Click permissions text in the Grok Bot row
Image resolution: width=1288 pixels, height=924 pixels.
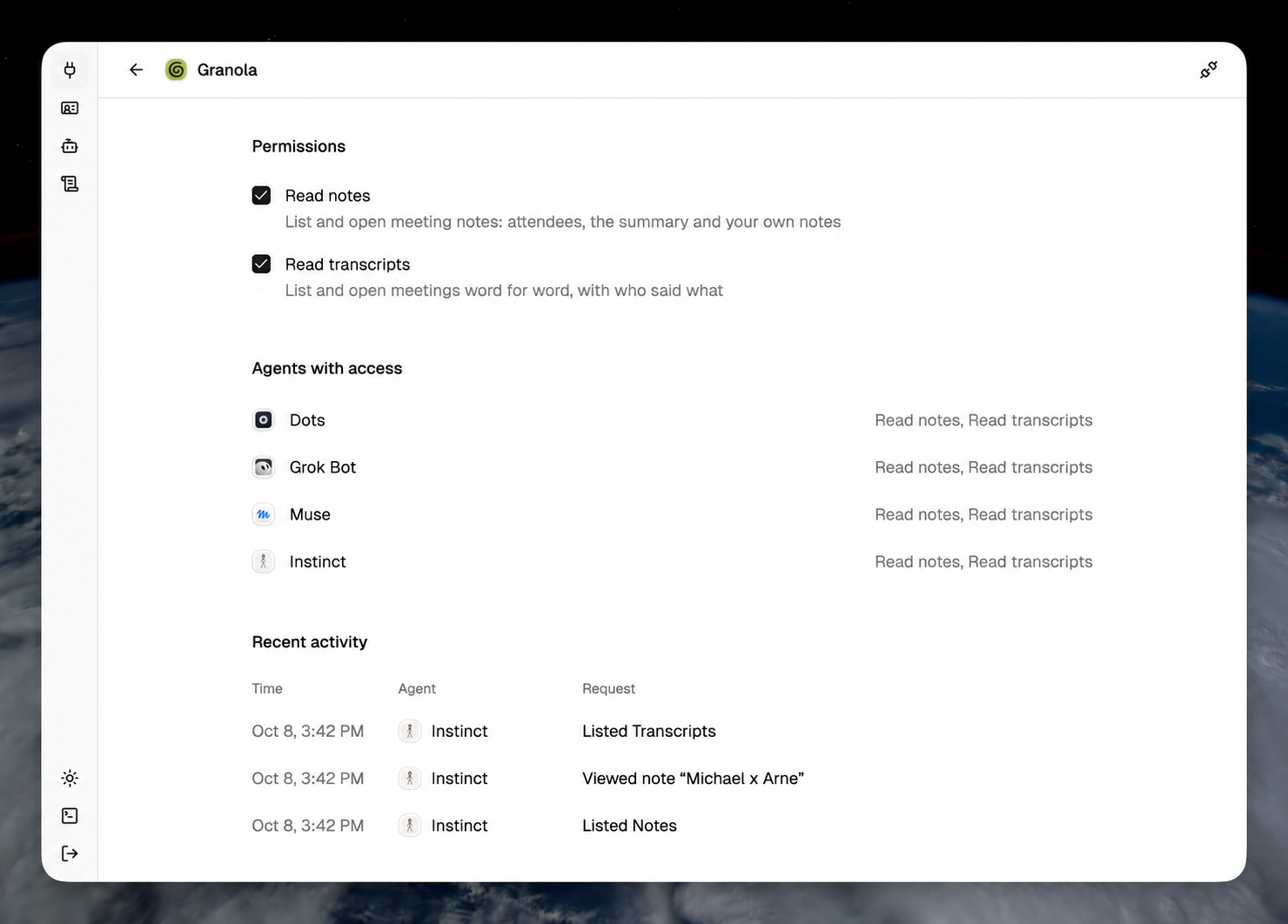point(983,467)
